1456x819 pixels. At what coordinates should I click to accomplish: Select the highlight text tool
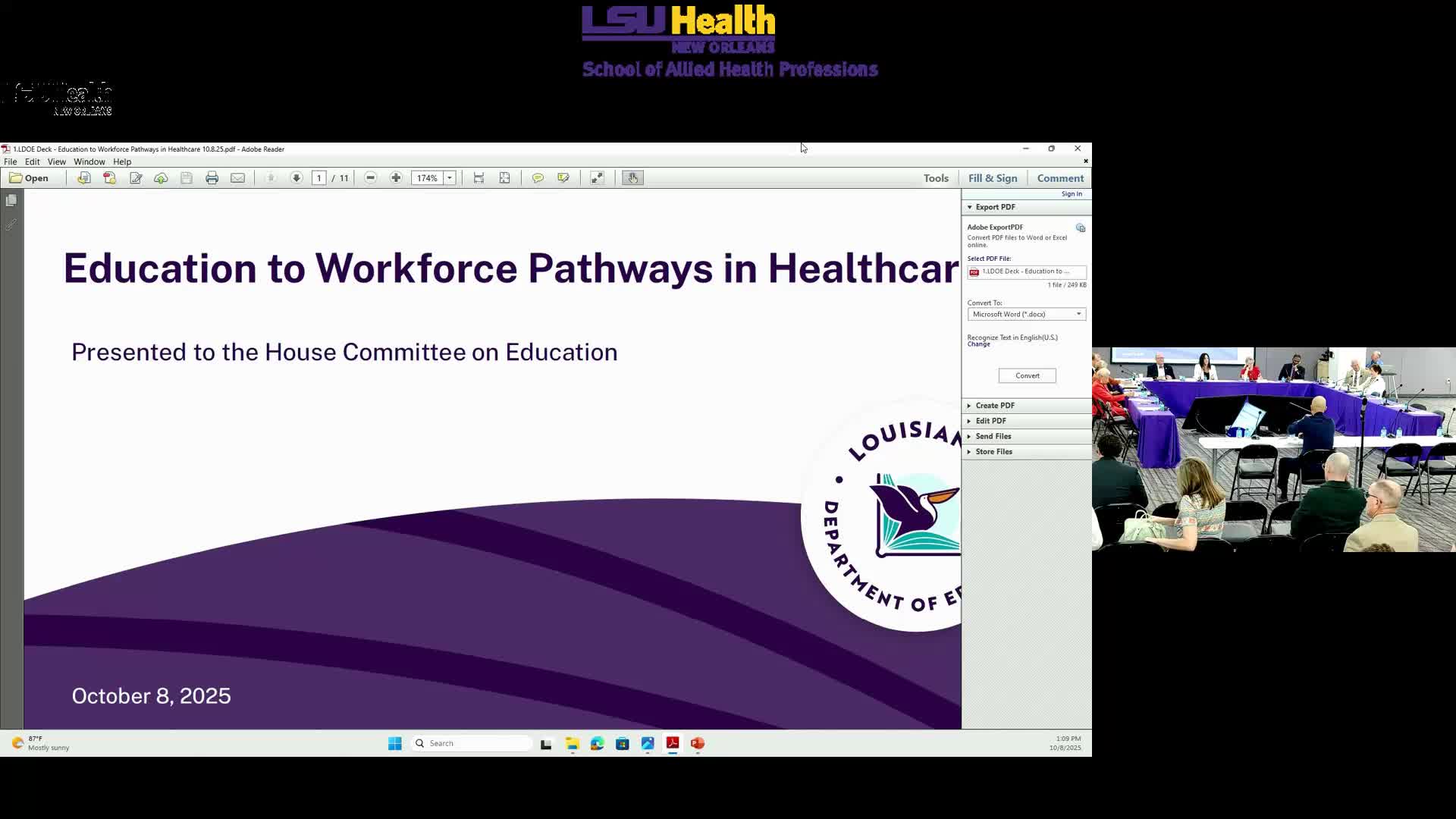pyautogui.click(x=563, y=177)
